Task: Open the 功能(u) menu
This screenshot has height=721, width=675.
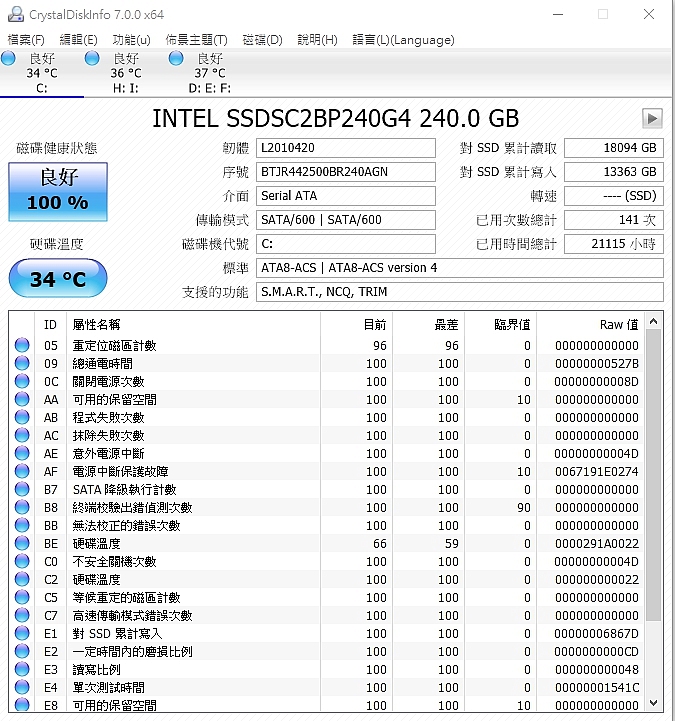Action: click(131, 40)
